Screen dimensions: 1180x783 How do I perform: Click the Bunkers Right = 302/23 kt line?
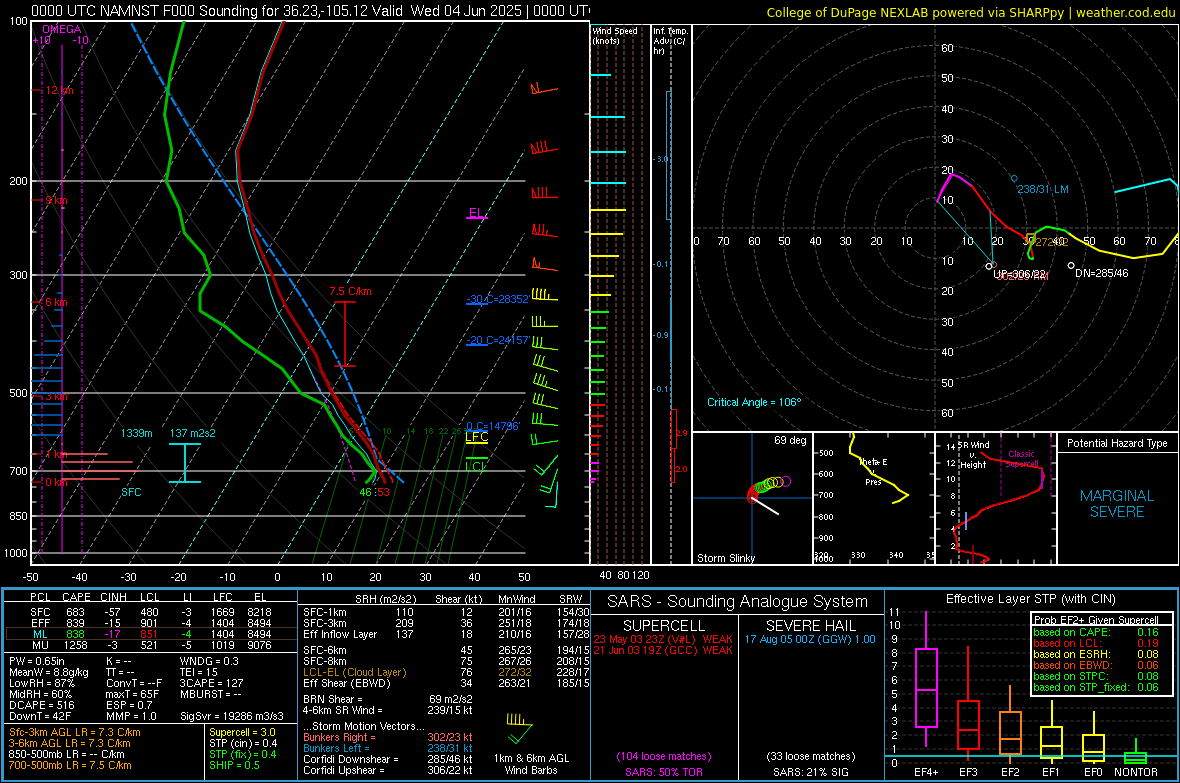click(x=388, y=738)
